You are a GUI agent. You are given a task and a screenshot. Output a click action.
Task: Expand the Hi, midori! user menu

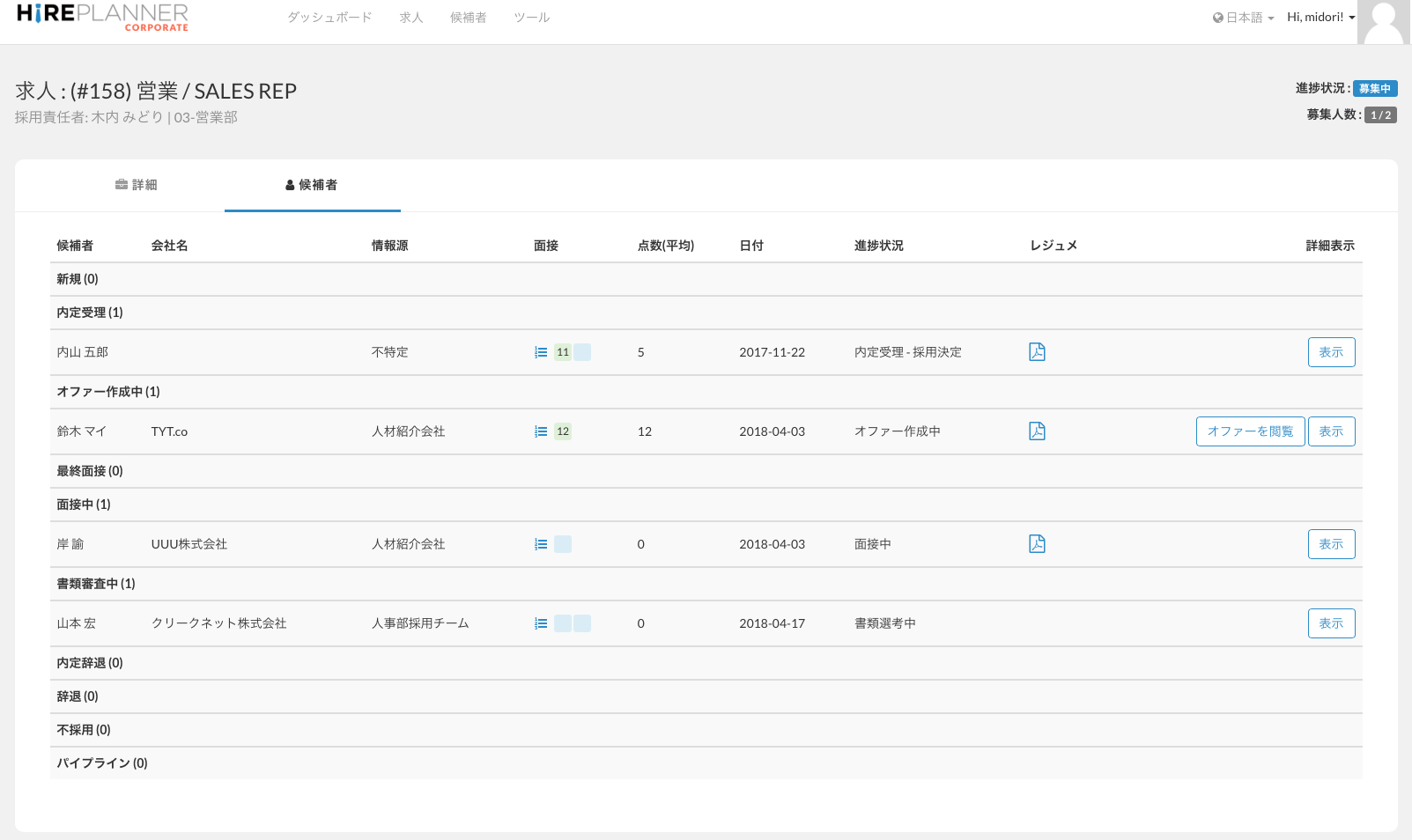(1320, 17)
